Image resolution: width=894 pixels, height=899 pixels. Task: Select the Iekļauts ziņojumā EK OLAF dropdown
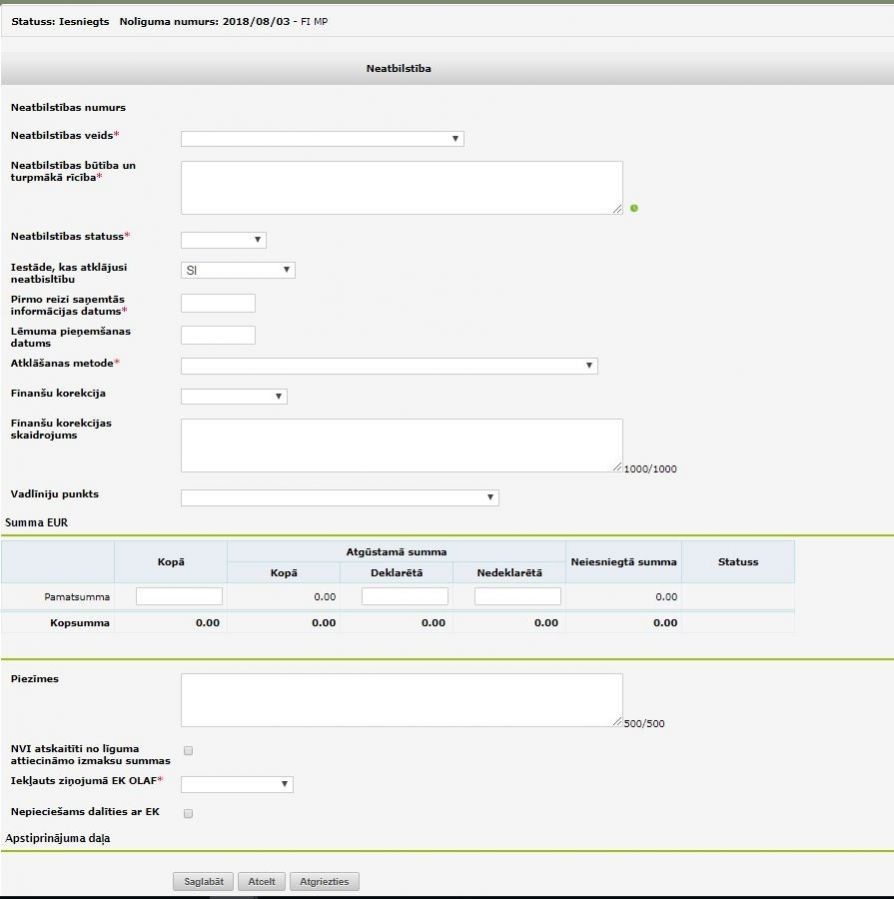pyautogui.click(x=237, y=785)
